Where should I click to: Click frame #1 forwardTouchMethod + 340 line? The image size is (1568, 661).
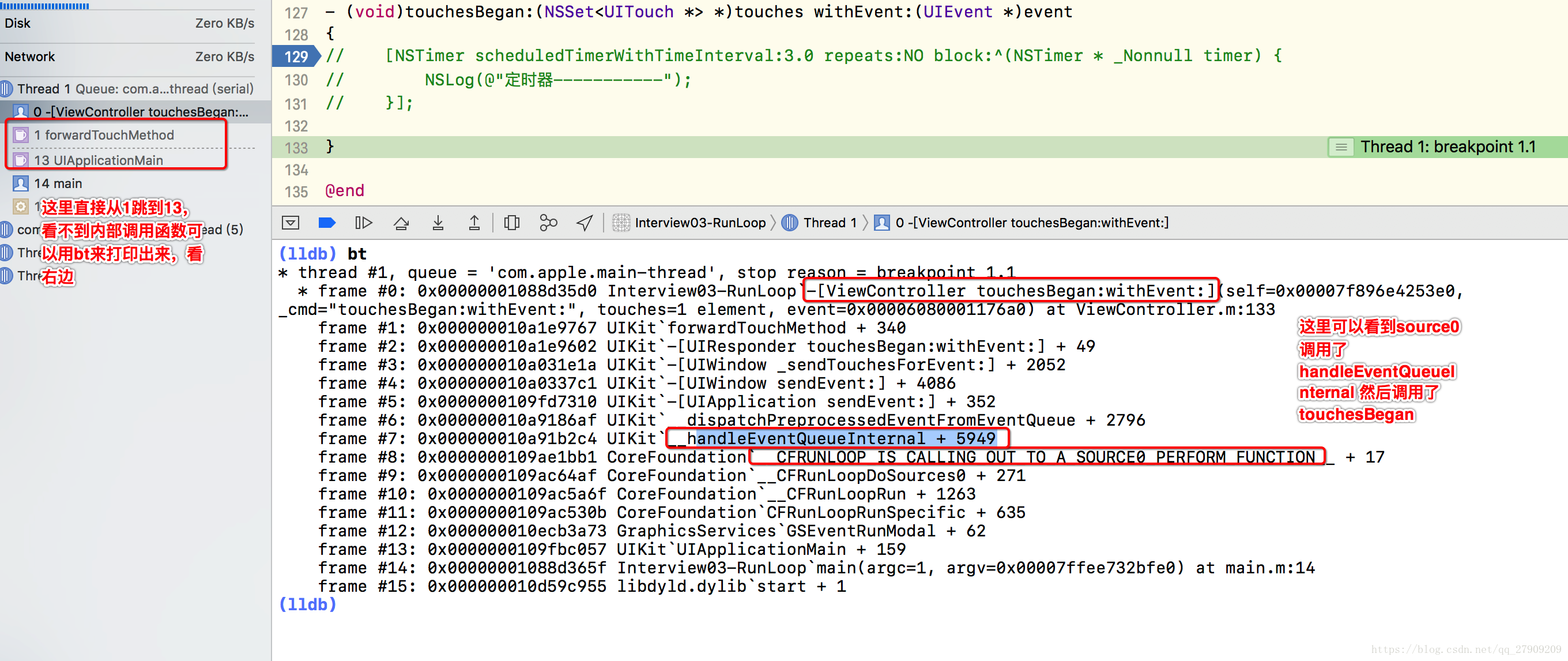pyautogui.click(x=612, y=328)
